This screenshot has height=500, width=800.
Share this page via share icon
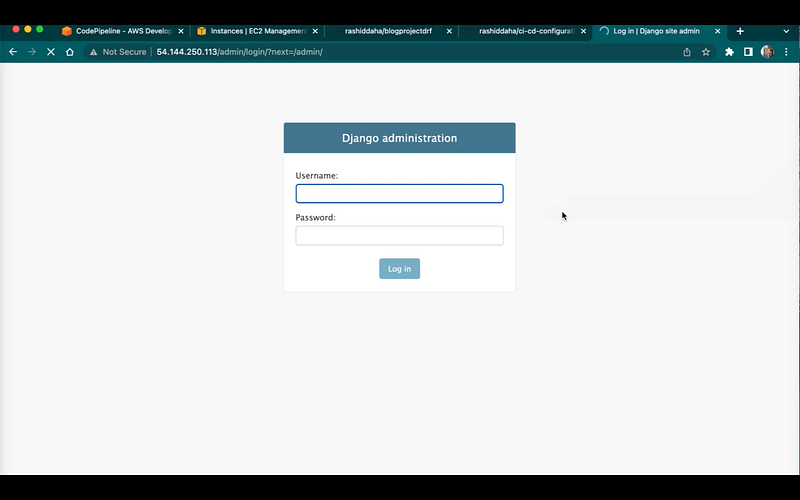click(687, 52)
